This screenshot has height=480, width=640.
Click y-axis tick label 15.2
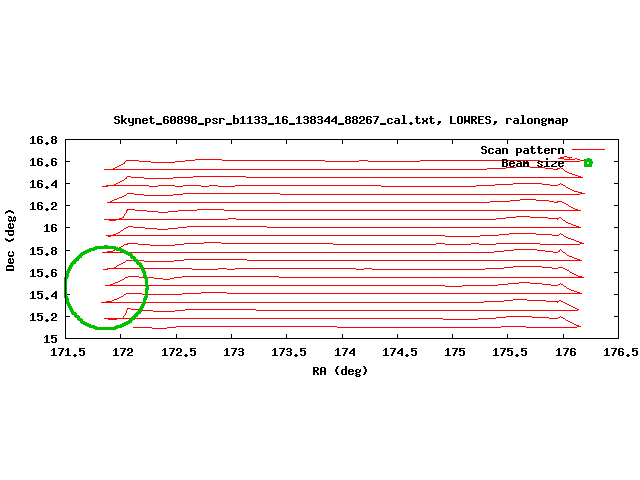[x=43, y=317]
